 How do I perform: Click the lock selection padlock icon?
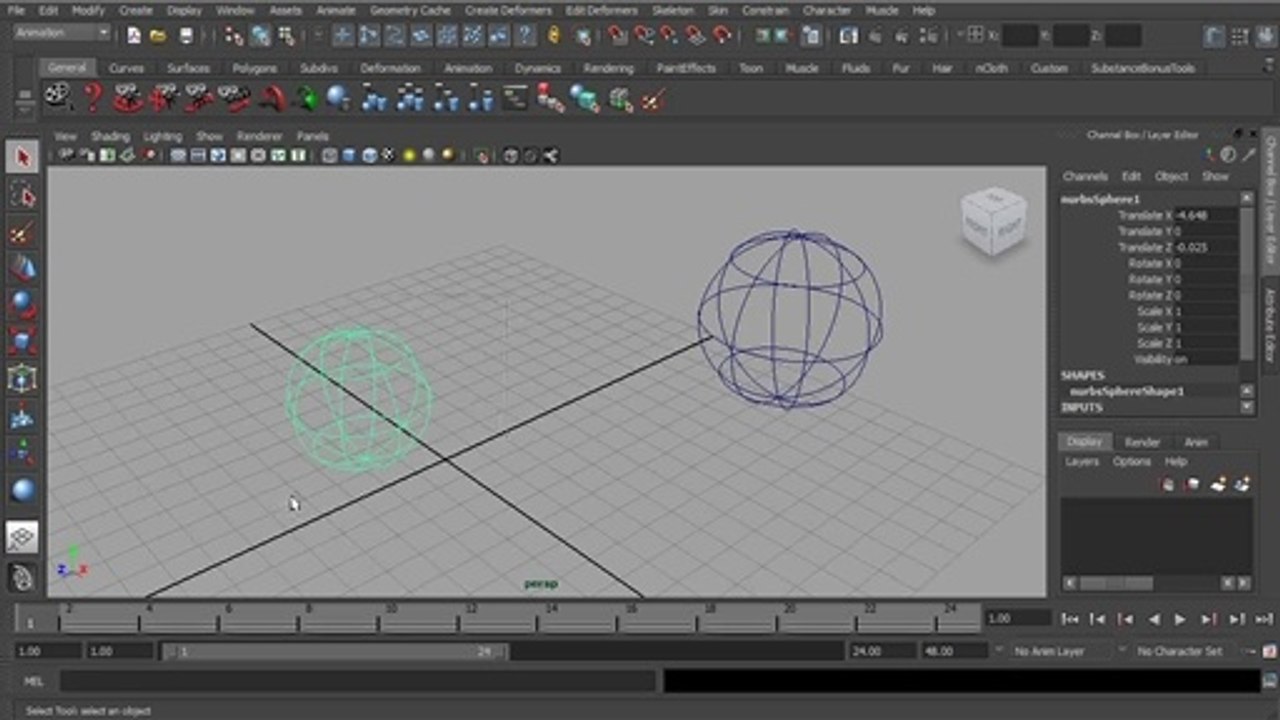click(554, 35)
